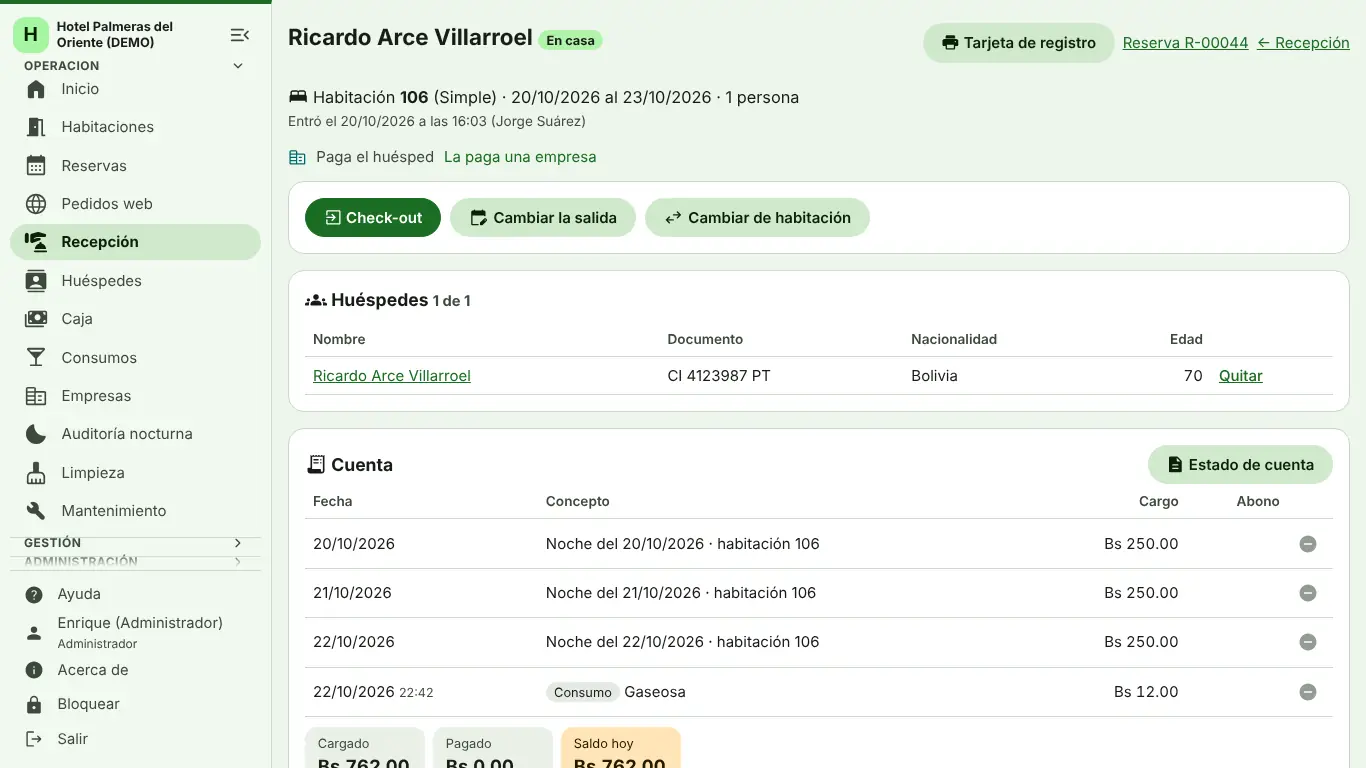This screenshot has height=768, width=1366.
Task: Open the Reserva R-00044 link
Action: pyautogui.click(x=1185, y=43)
